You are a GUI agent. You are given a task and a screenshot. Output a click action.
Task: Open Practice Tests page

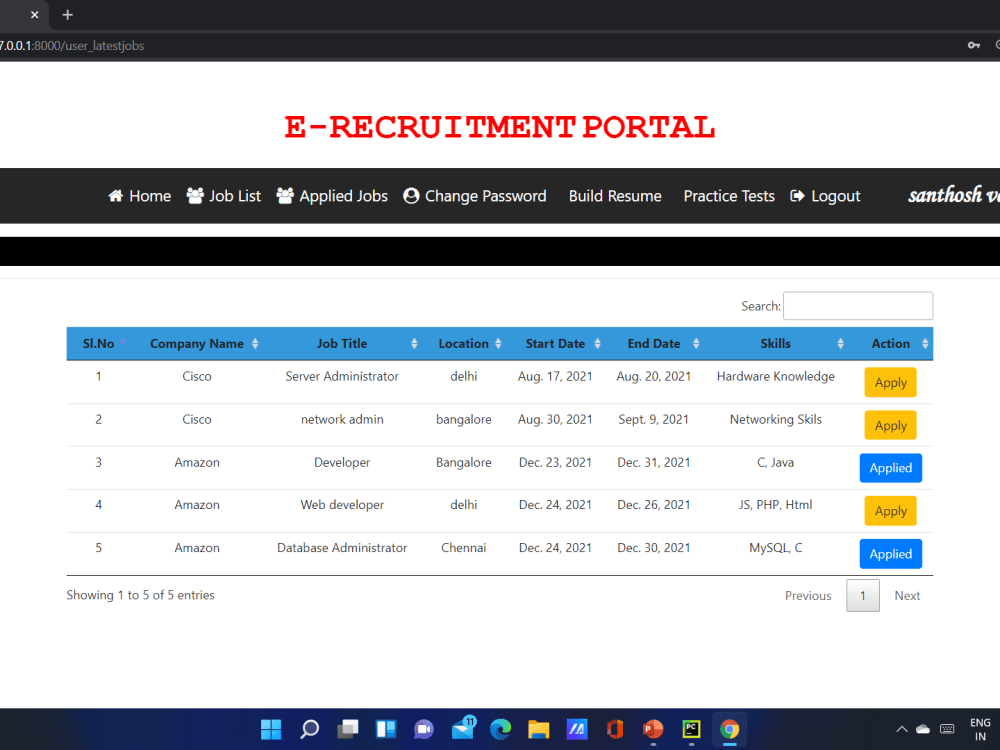729,196
